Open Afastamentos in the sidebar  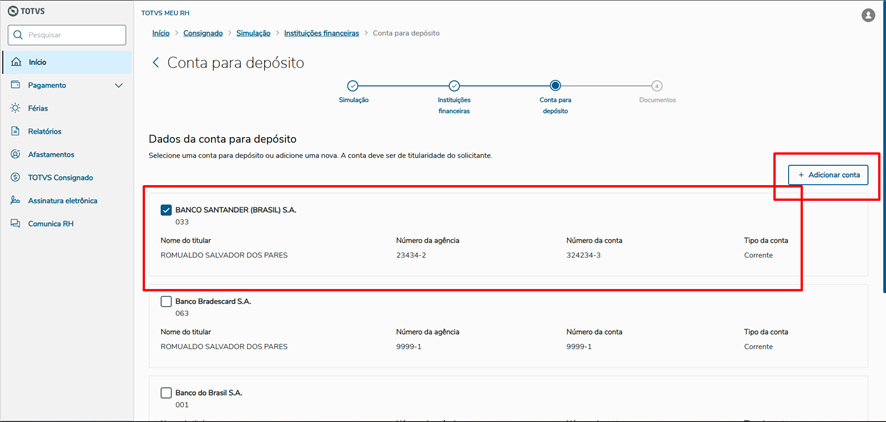coord(67,154)
